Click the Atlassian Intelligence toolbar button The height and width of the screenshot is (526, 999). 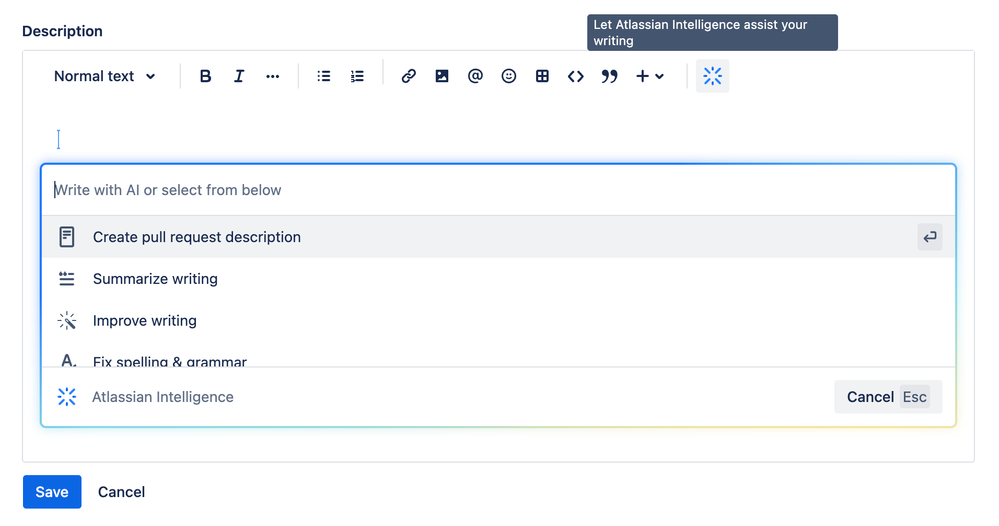point(712,76)
